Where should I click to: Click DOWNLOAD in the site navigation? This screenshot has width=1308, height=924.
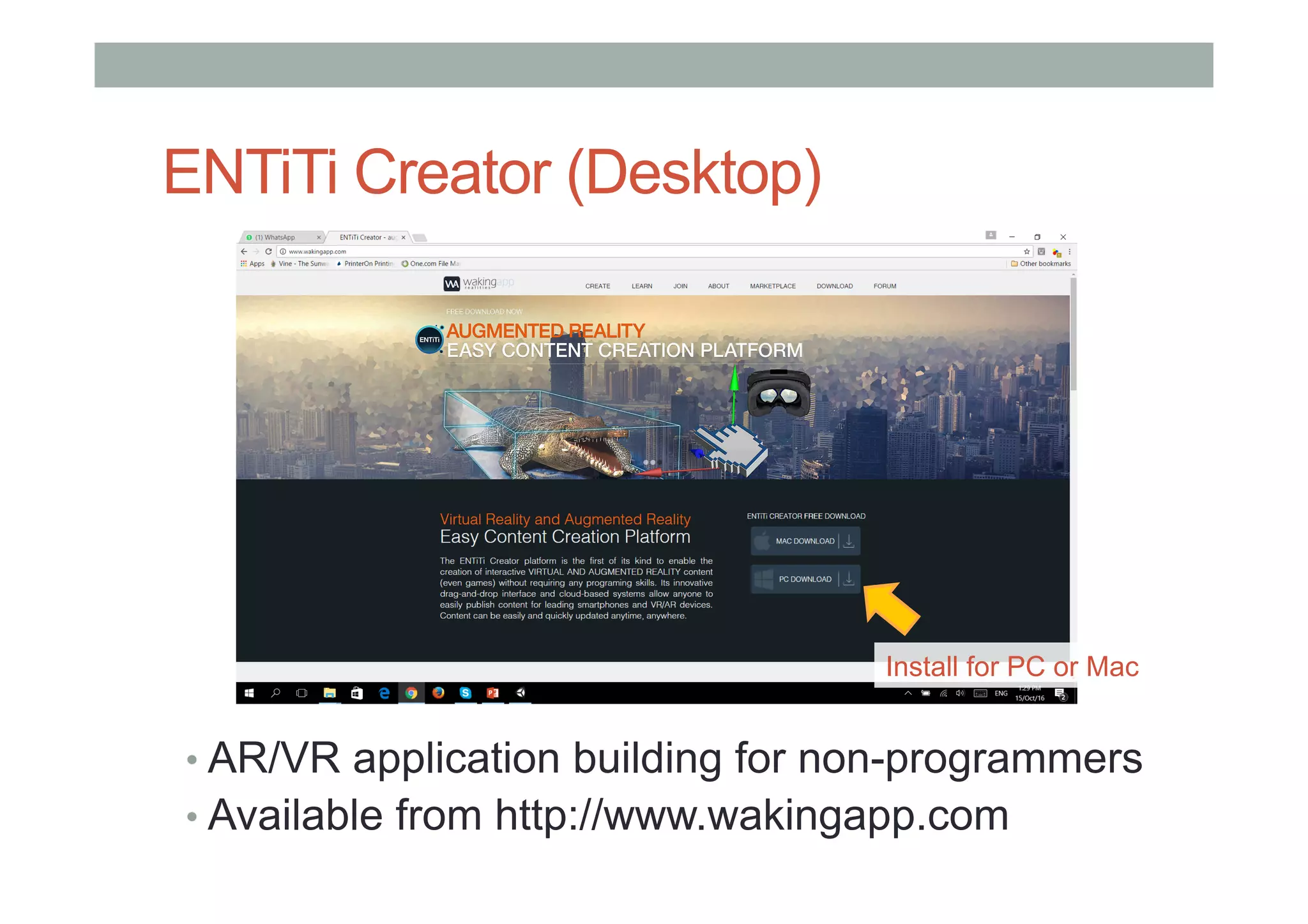[834, 286]
